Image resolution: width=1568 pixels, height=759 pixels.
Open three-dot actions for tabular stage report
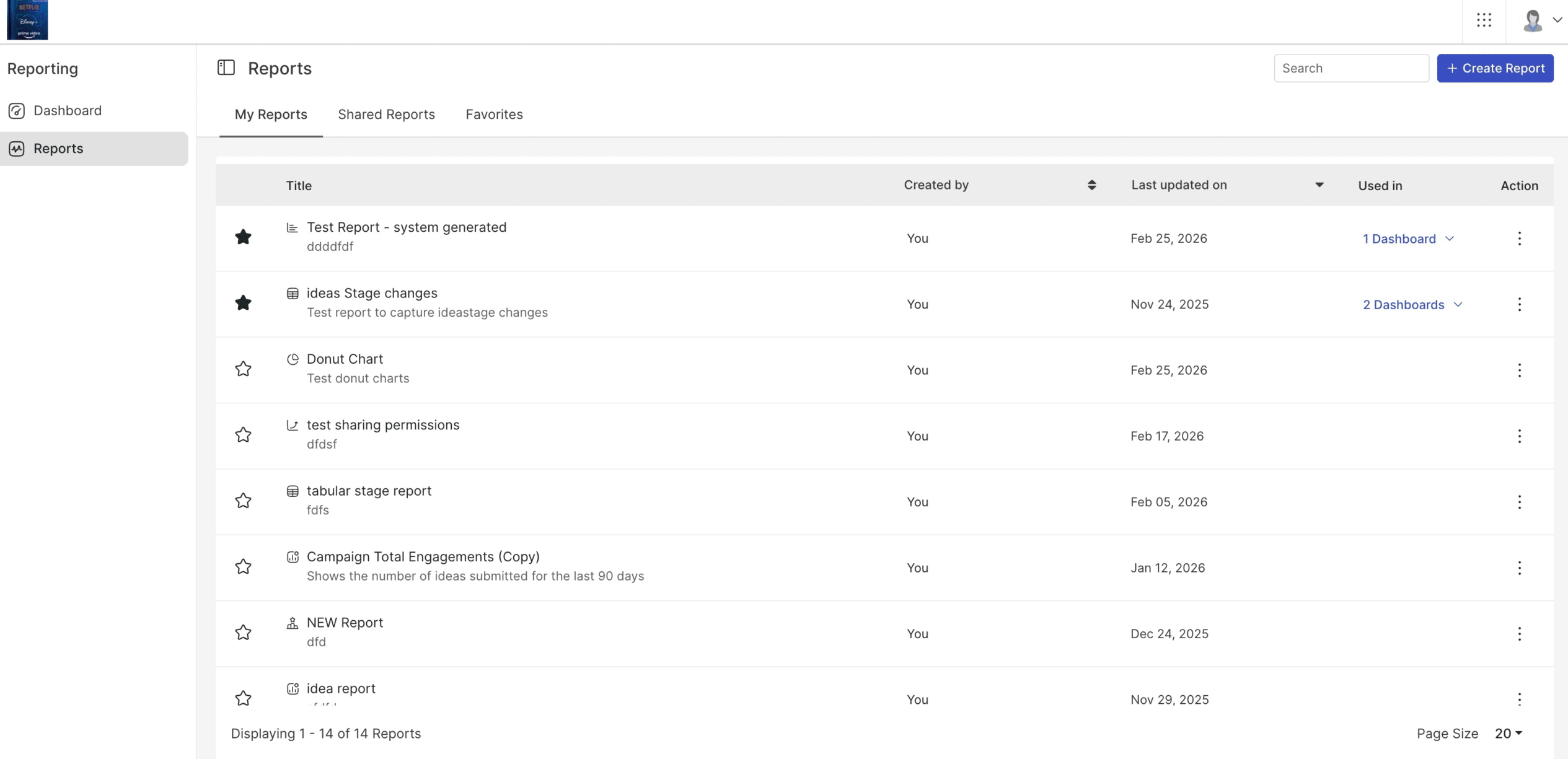coord(1519,502)
